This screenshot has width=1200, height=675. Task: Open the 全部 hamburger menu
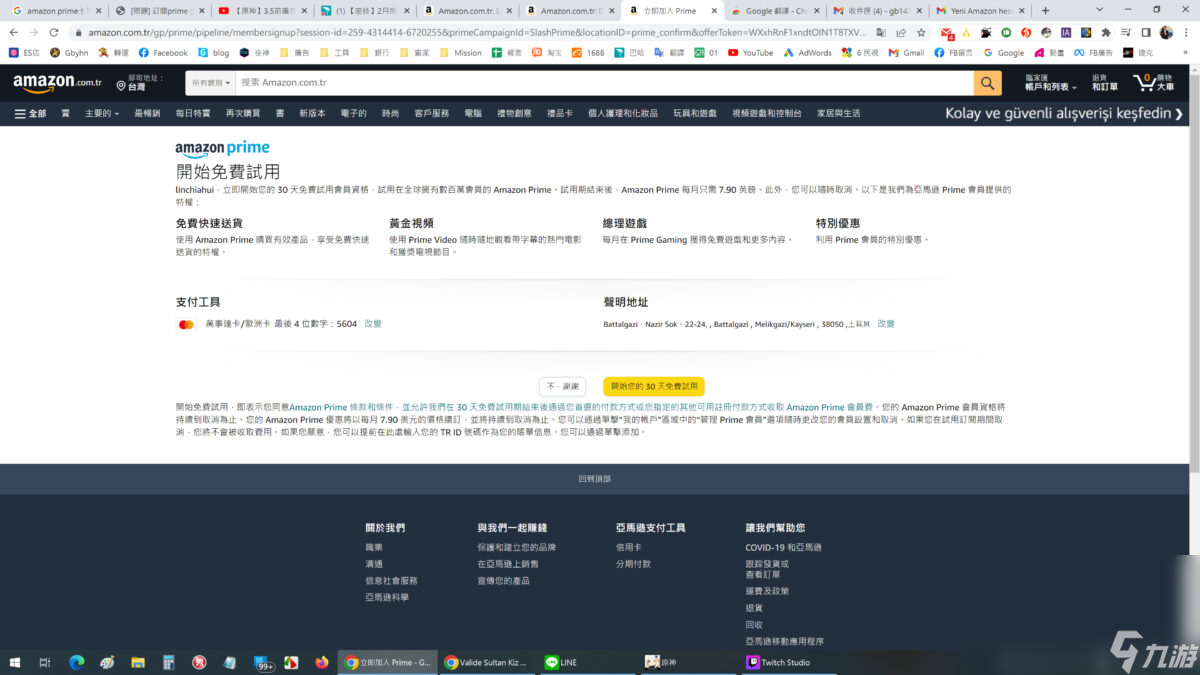(x=31, y=113)
